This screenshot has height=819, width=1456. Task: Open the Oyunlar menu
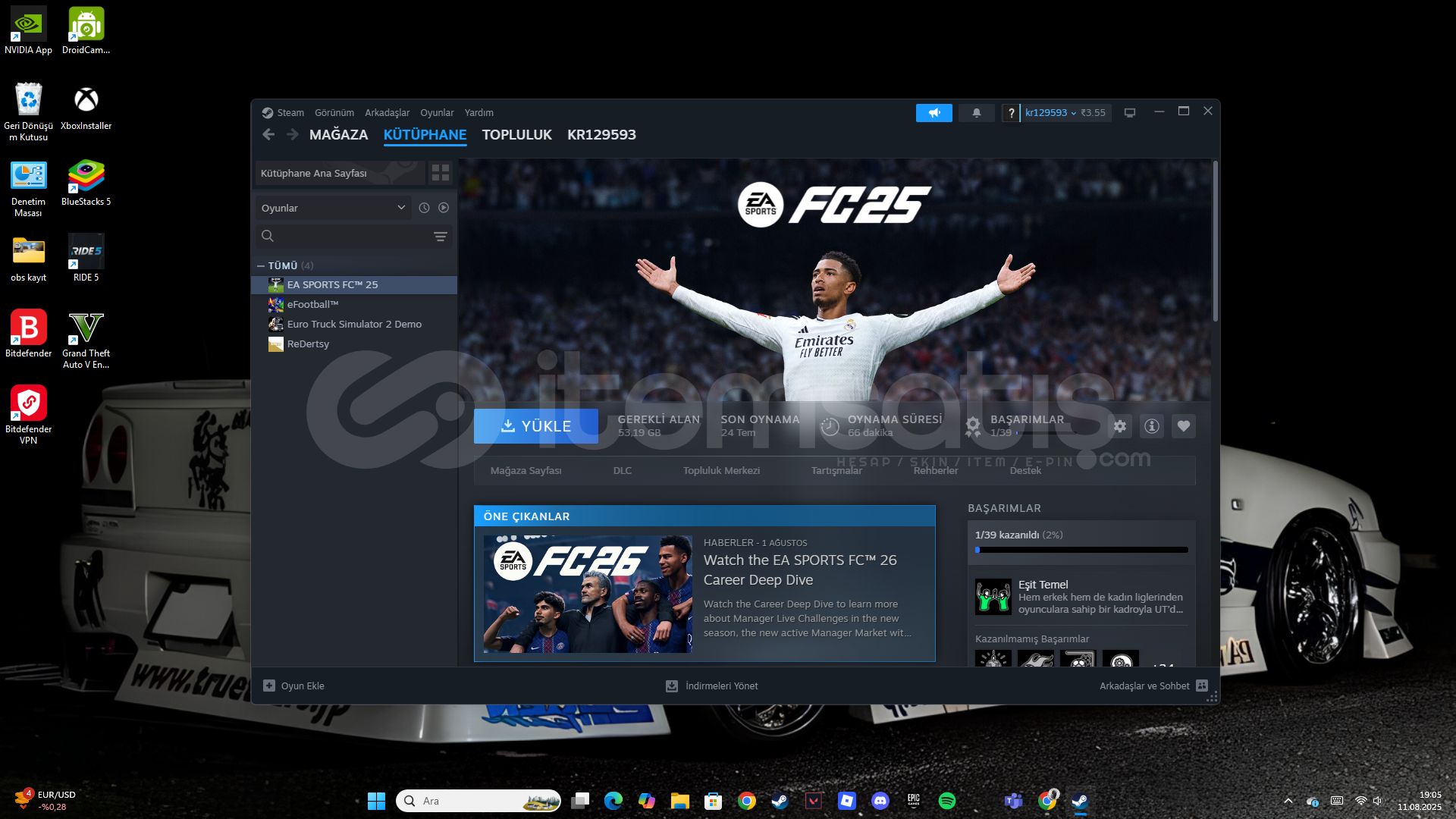tap(437, 113)
